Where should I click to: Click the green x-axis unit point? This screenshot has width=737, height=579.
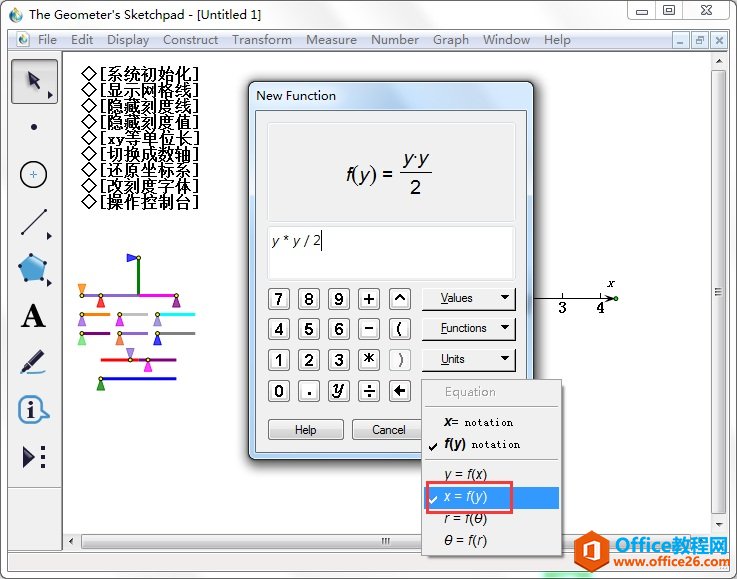click(x=616, y=298)
